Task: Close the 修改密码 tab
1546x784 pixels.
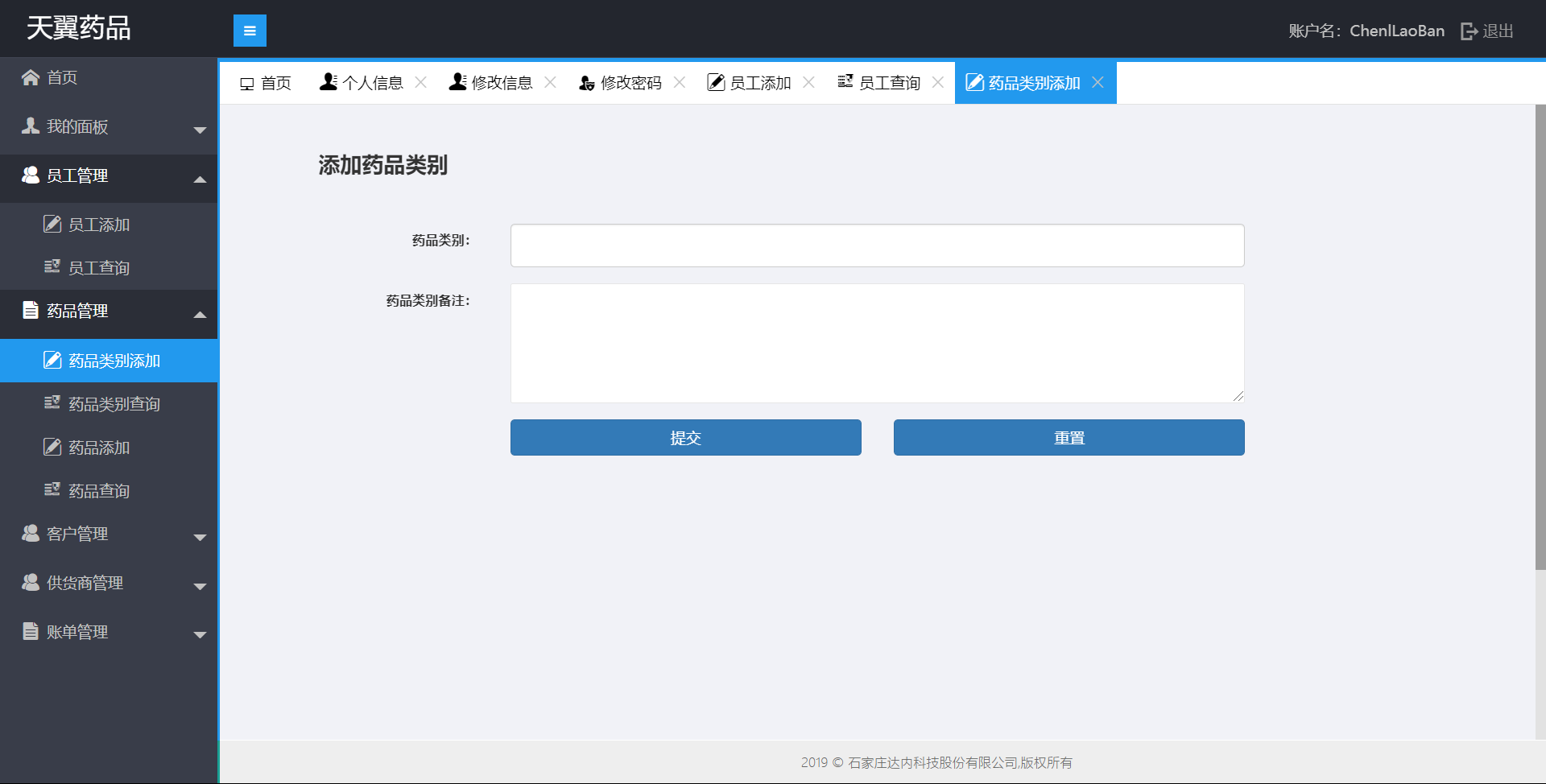Action: pos(679,82)
